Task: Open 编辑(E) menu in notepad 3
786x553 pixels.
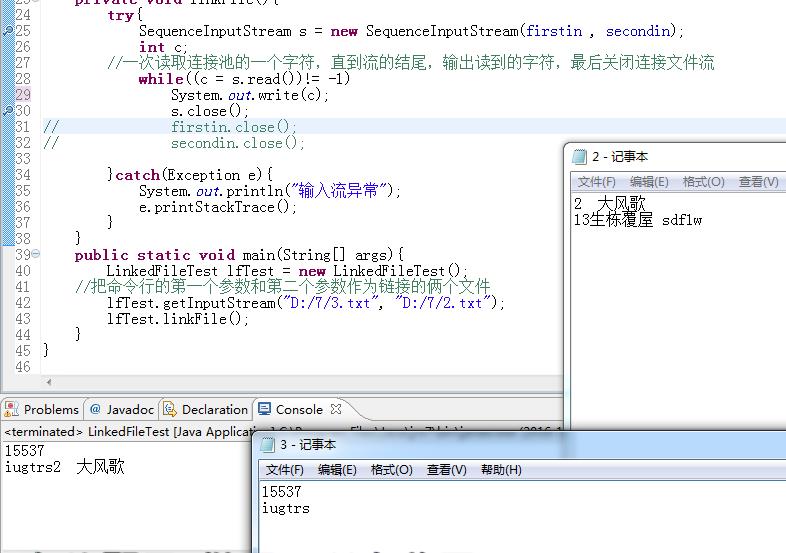Action: point(337,469)
